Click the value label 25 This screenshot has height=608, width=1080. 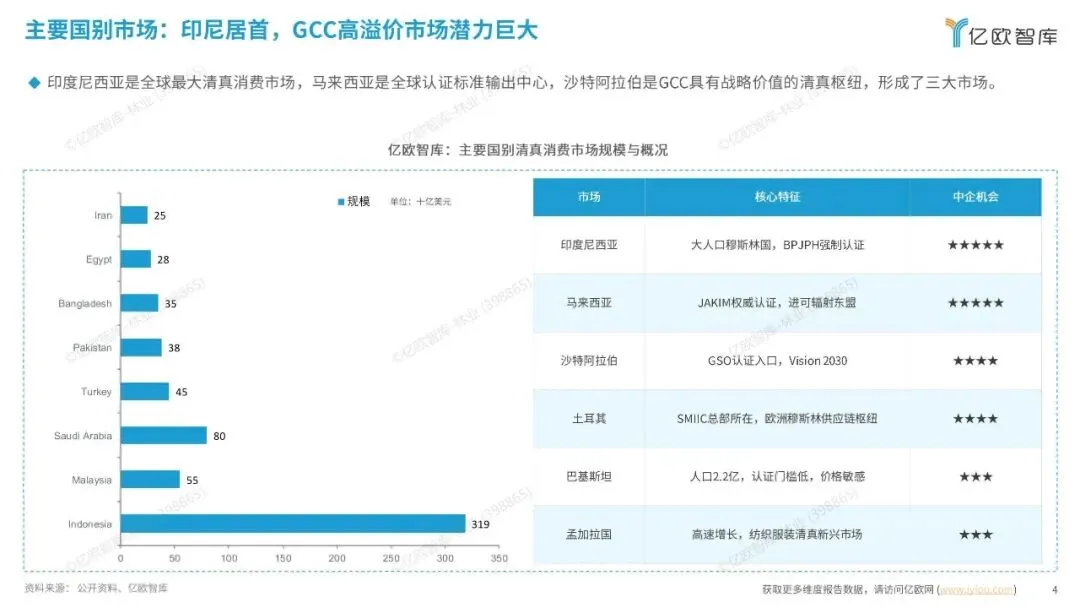160,216
